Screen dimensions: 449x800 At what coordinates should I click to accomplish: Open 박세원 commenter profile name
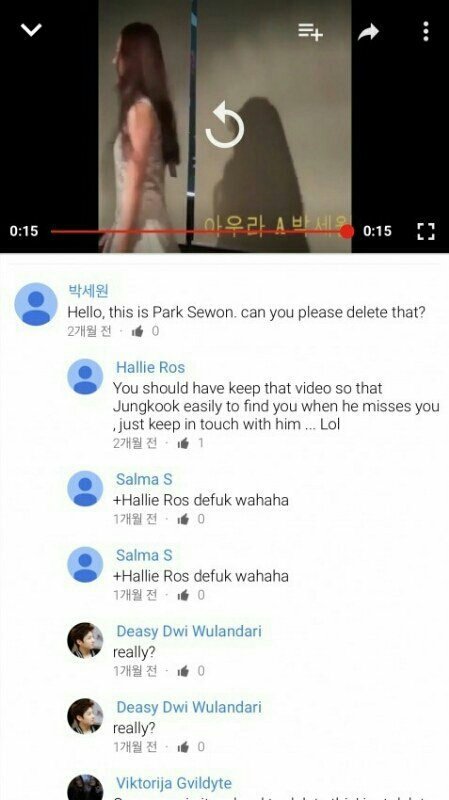[88, 291]
